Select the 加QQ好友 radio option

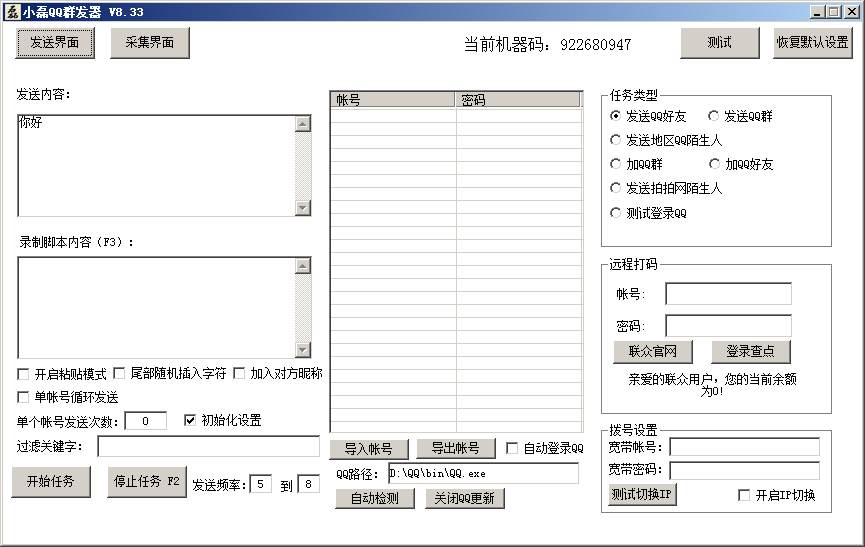click(x=714, y=164)
